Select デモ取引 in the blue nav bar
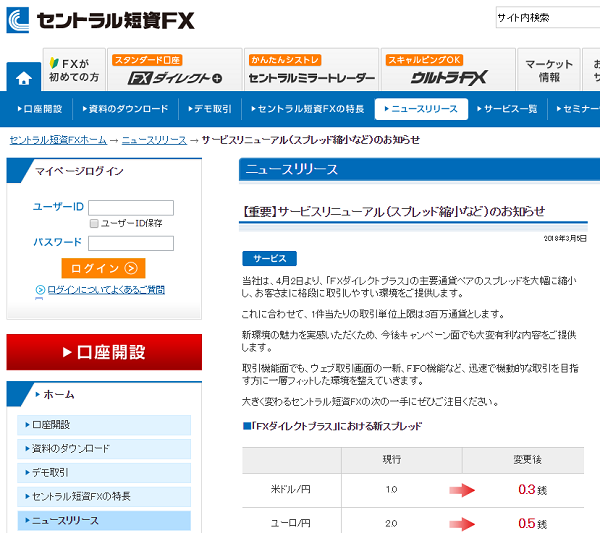Viewport: 600px width, 533px height. pos(210,109)
